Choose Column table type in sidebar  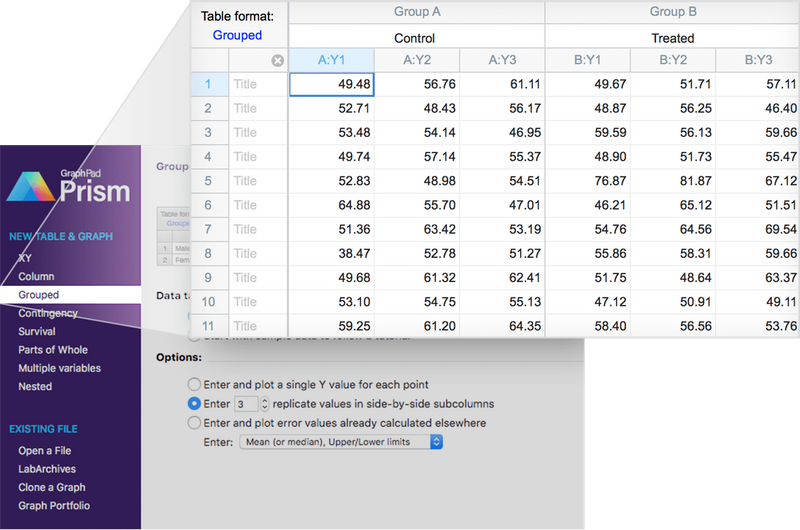(x=36, y=276)
